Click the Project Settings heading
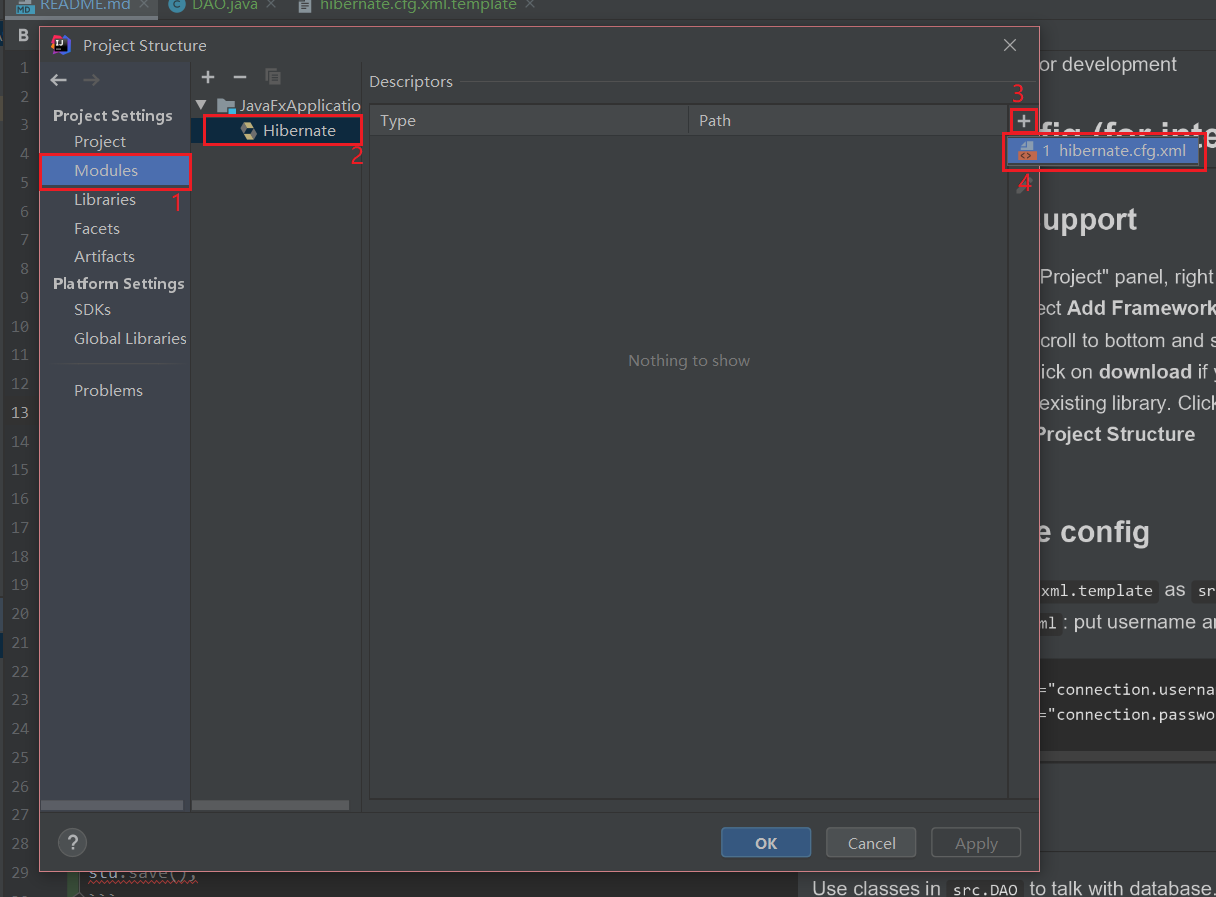Image resolution: width=1216 pixels, height=897 pixels. click(113, 116)
